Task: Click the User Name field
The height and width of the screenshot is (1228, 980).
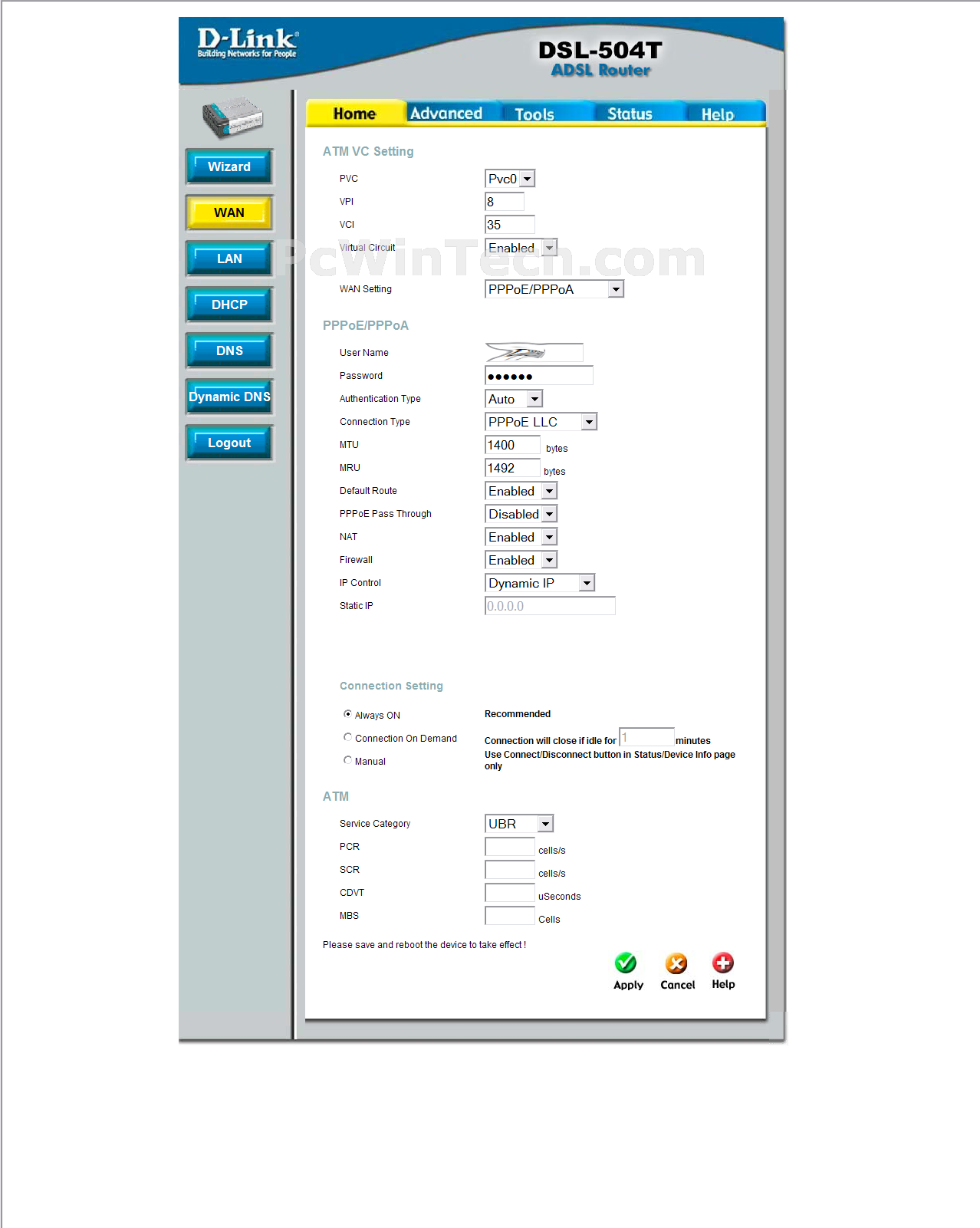Action: point(534,353)
